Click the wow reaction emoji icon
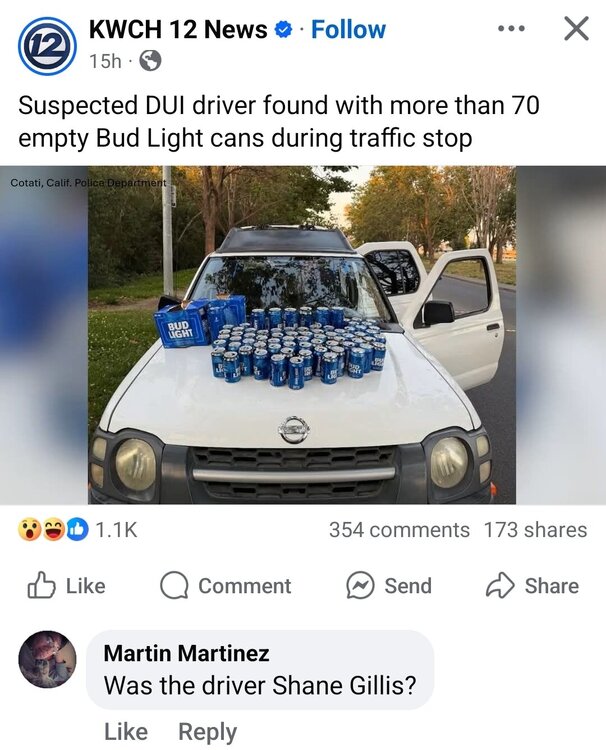The width and height of the screenshot is (606, 750). tap(29, 530)
